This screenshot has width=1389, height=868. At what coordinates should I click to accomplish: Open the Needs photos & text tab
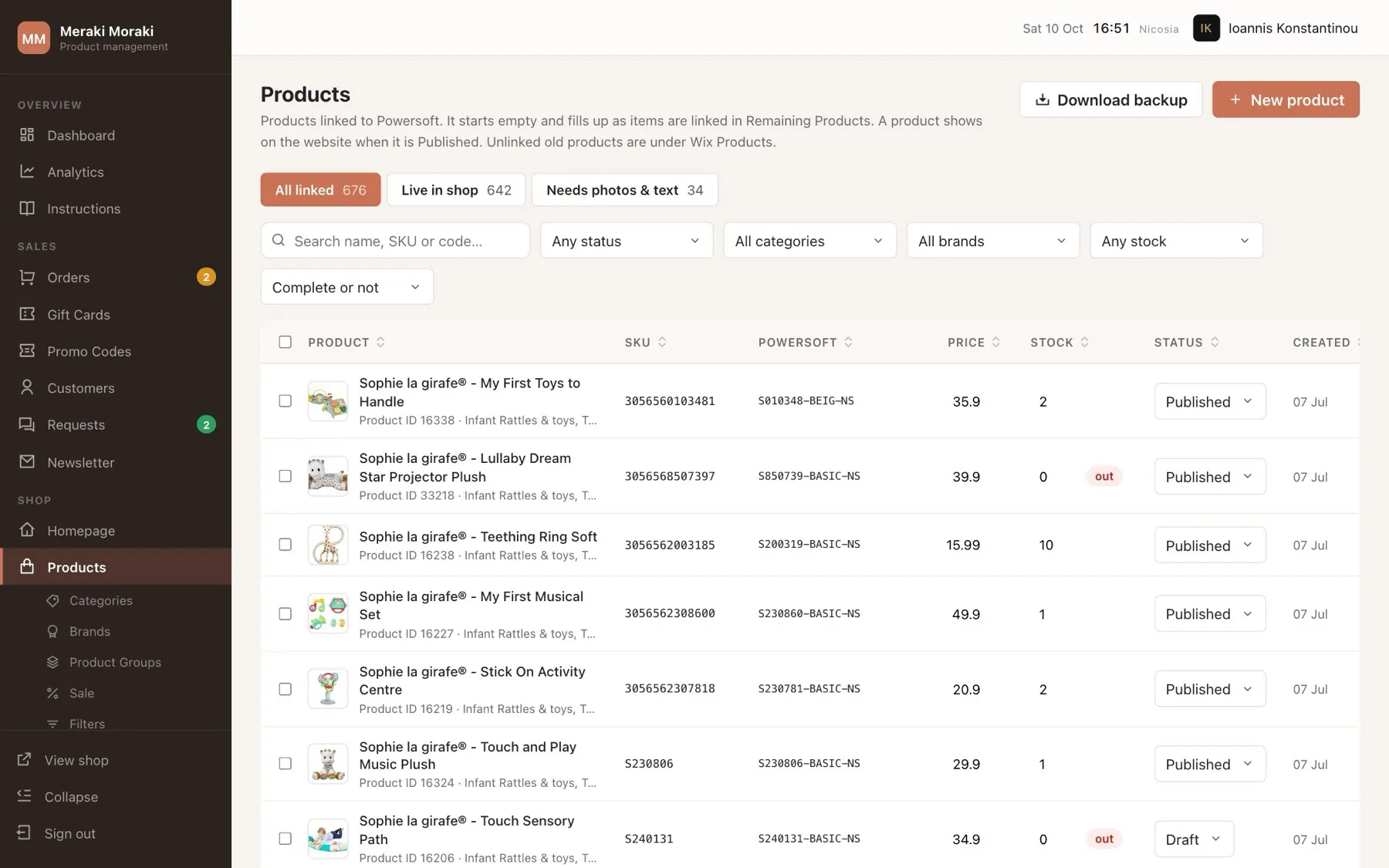pyautogui.click(x=624, y=190)
